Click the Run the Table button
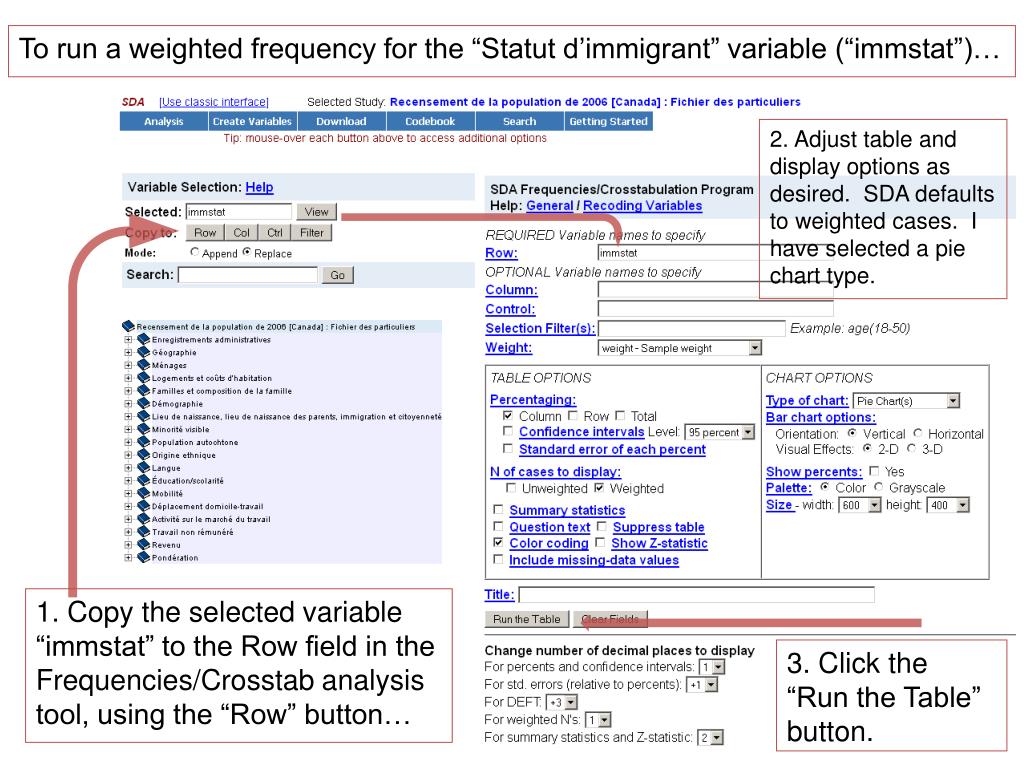Viewport: 1024px width, 768px height. [x=527, y=619]
